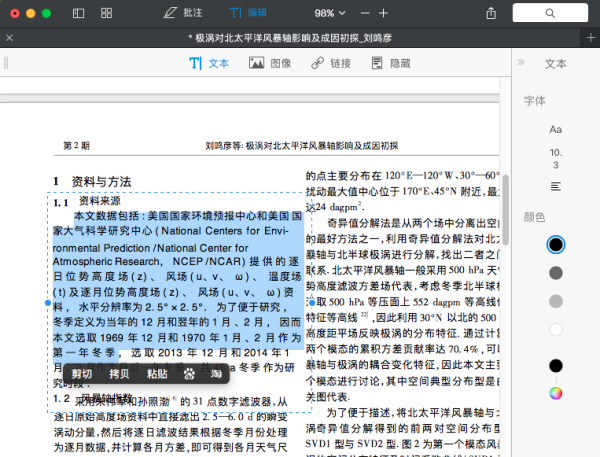Click the 淘 icon in popup menu
This screenshot has height=457, width=600.
(x=216, y=374)
